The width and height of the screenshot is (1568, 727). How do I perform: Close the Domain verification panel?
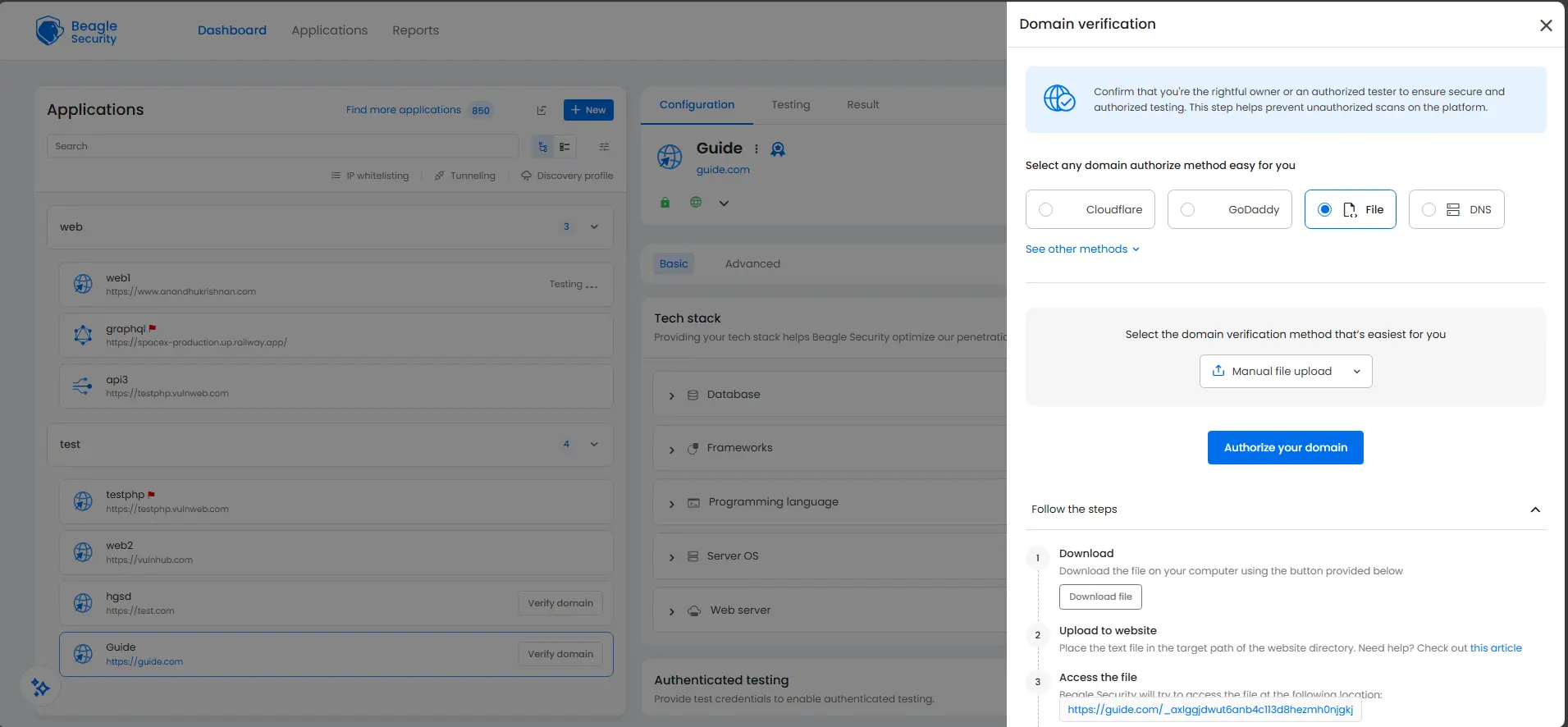click(1545, 25)
